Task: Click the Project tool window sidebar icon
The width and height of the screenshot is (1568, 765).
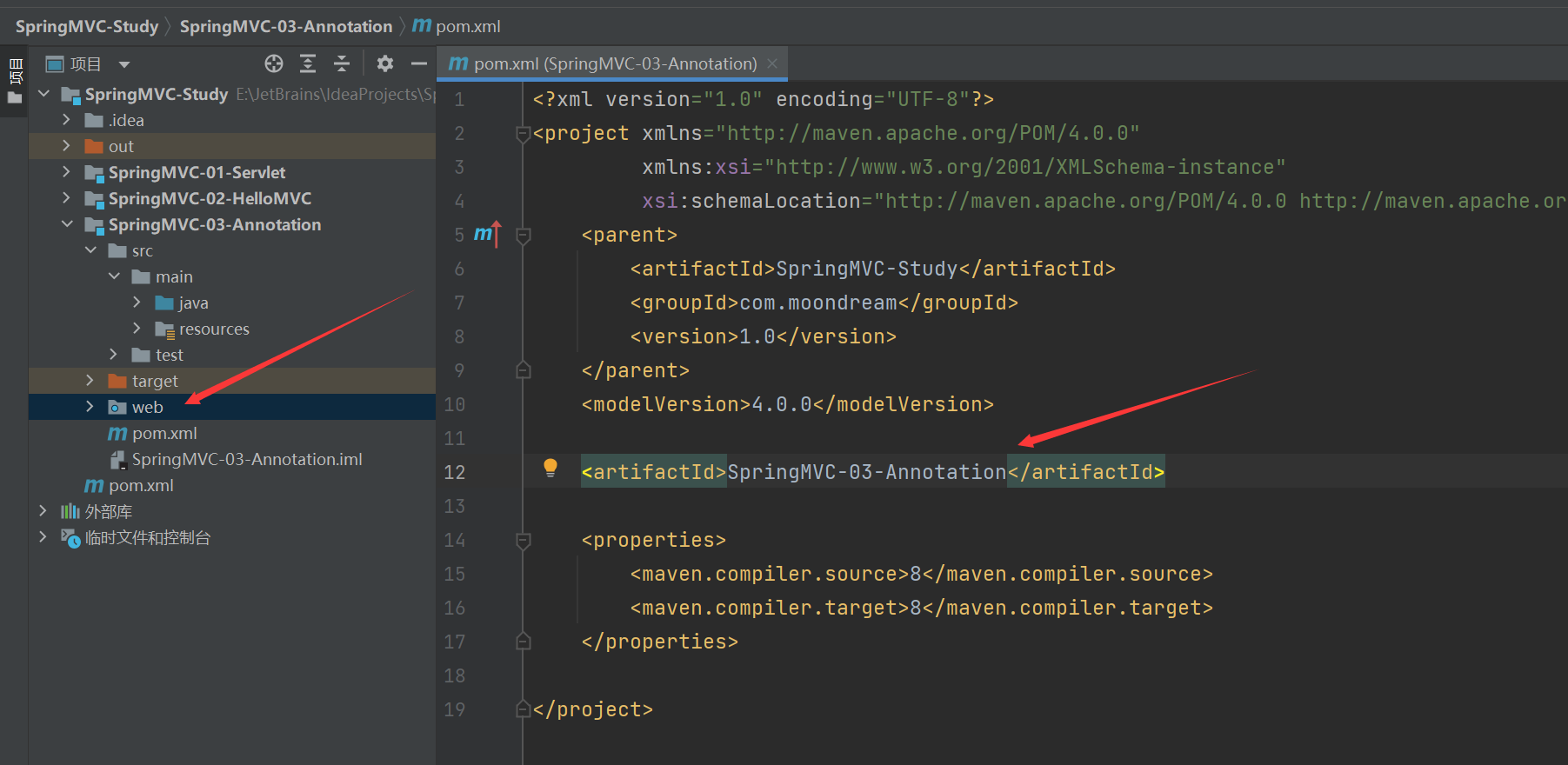Action: point(15,81)
